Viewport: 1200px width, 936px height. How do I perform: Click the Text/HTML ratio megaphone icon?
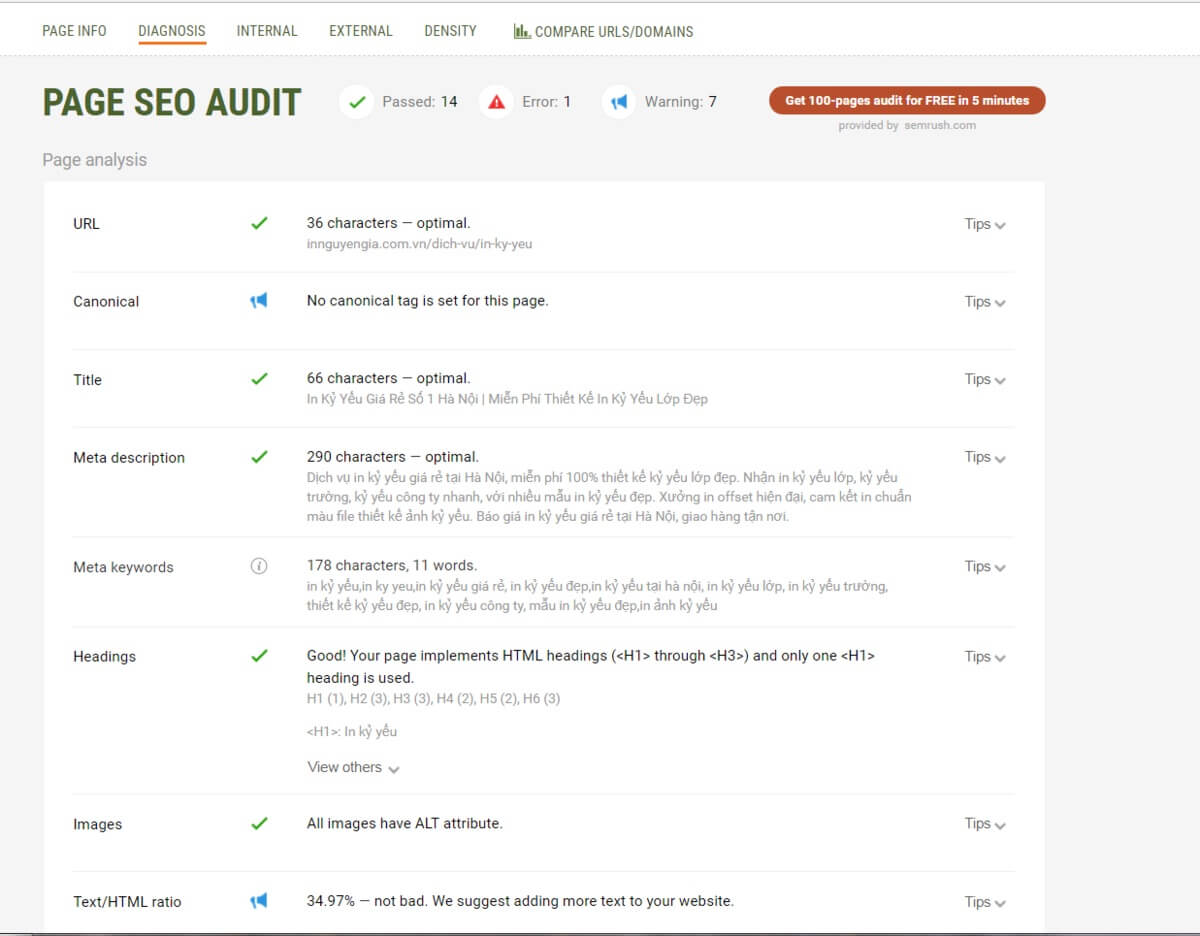[259, 901]
